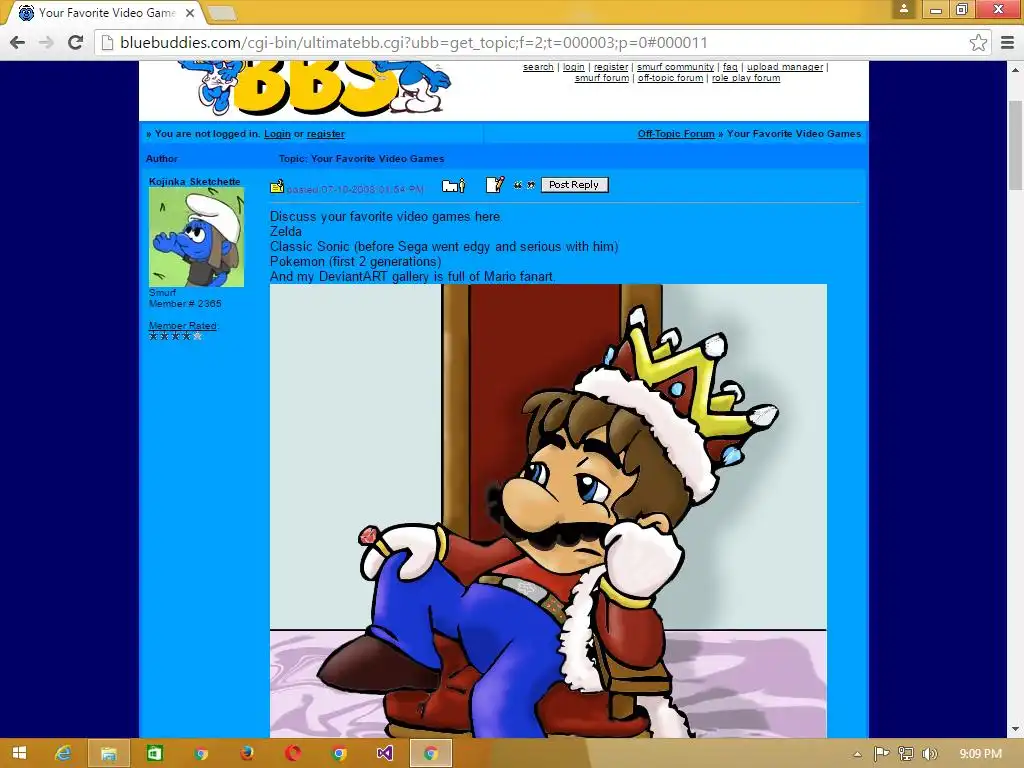1024x768 pixels.
Task: Click Kojinka Sketchette's smurf avatar image
Action: click(197, 237)
